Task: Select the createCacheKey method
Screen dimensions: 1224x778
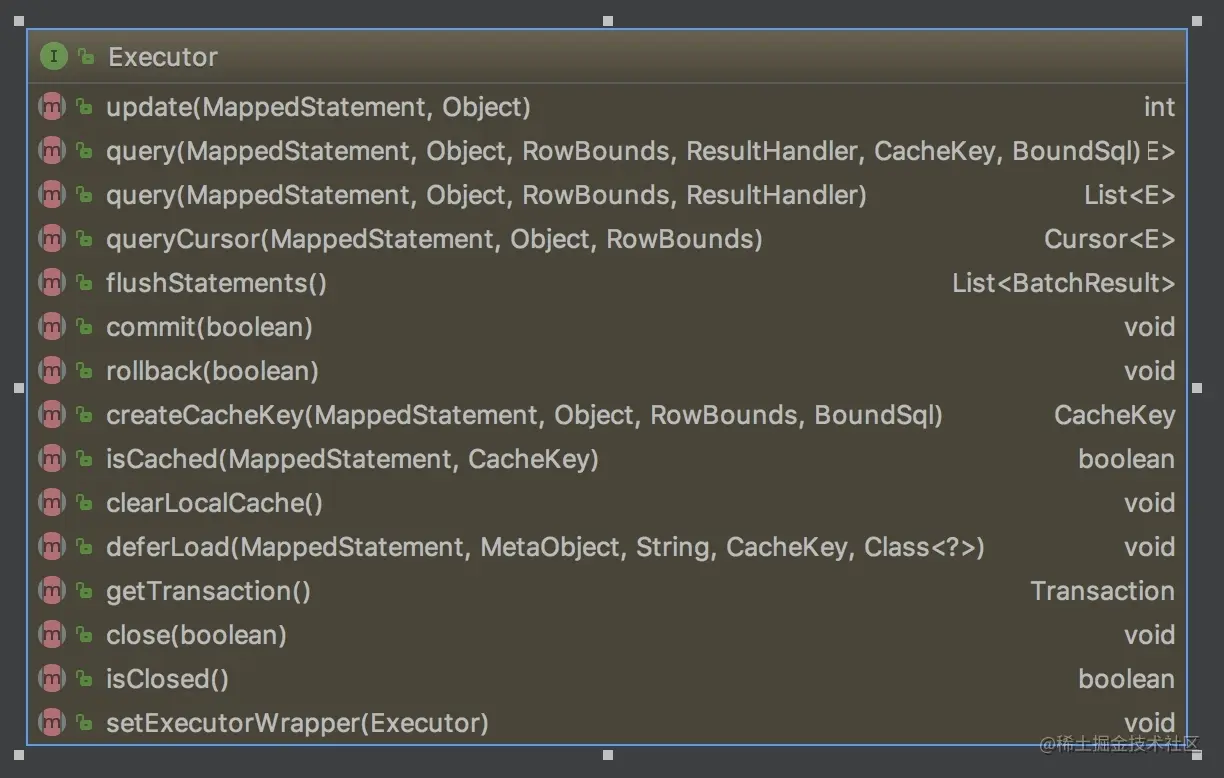Action: (x=524, y=415)
